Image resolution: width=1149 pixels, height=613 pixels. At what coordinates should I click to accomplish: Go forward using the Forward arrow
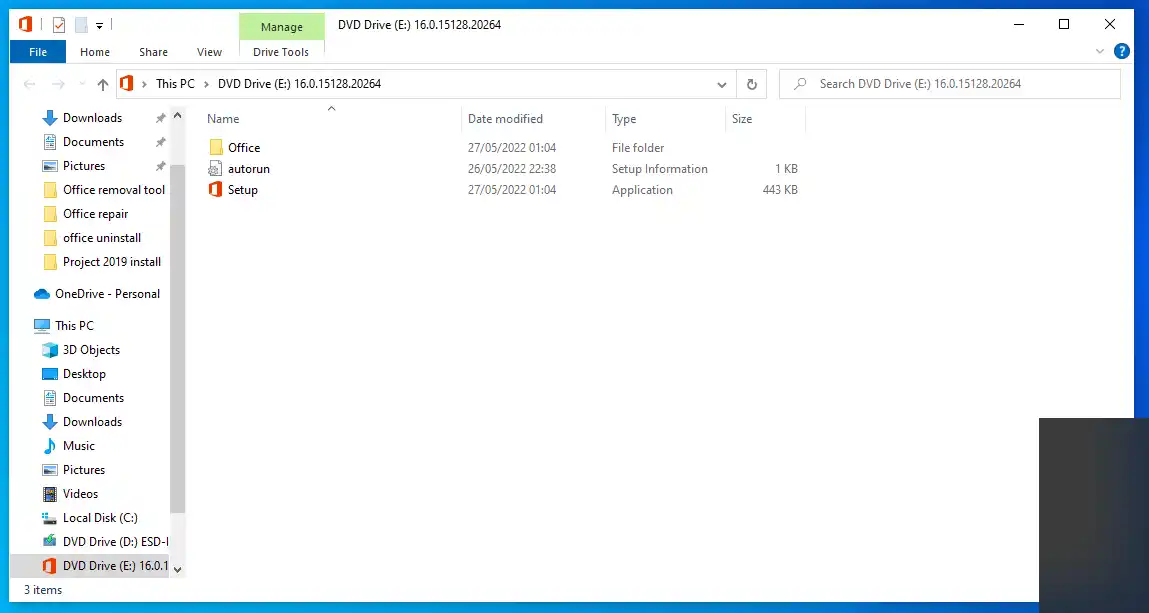coord(58,84)
